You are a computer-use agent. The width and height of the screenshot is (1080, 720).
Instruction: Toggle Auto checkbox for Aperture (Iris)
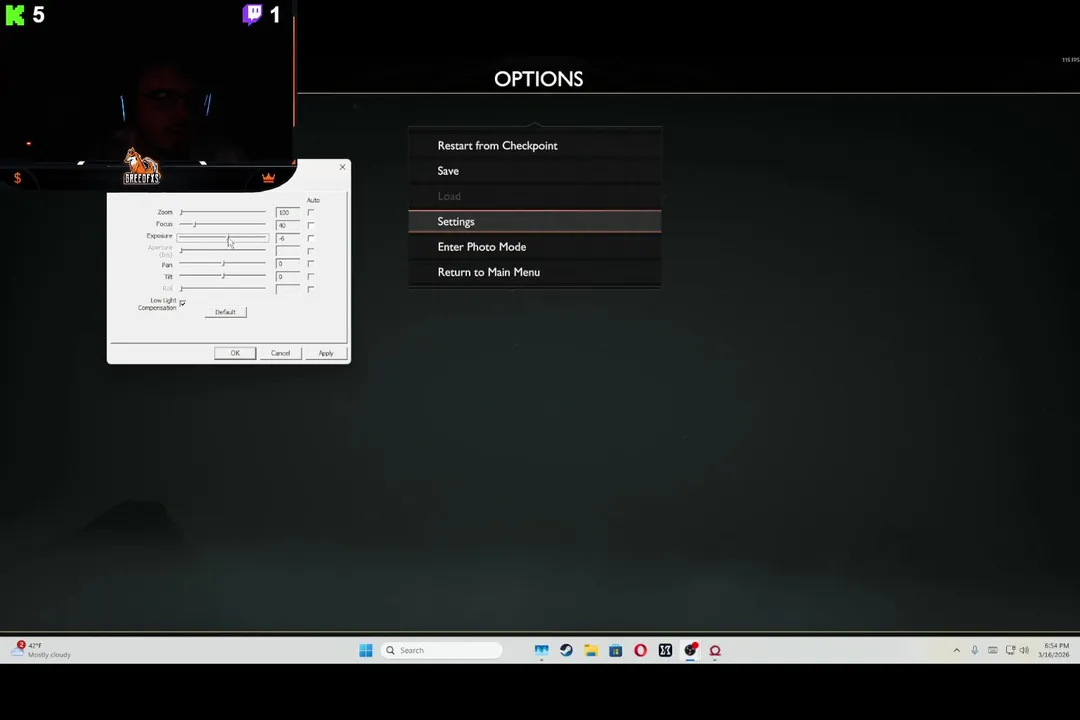[311, 251]
